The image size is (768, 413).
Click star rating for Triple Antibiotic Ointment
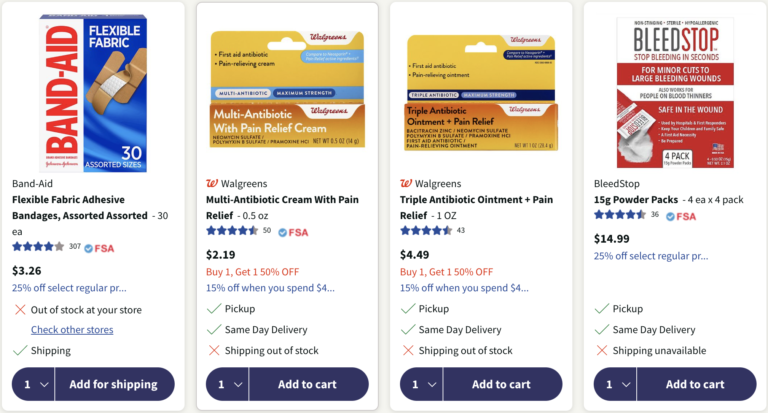coord(426,231)
